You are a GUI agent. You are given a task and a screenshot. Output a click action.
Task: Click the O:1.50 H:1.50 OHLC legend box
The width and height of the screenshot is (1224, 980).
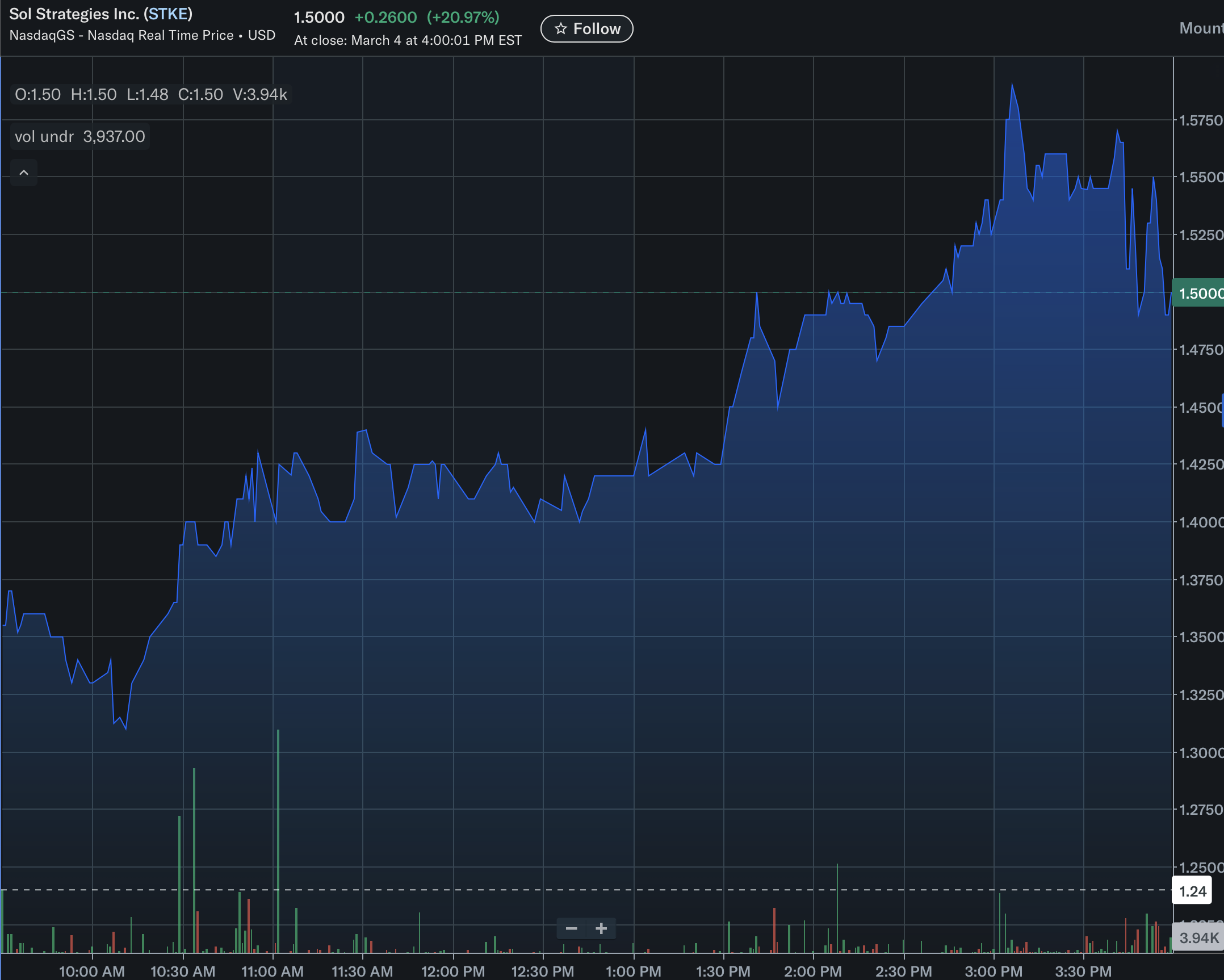[x=151, y=94]
